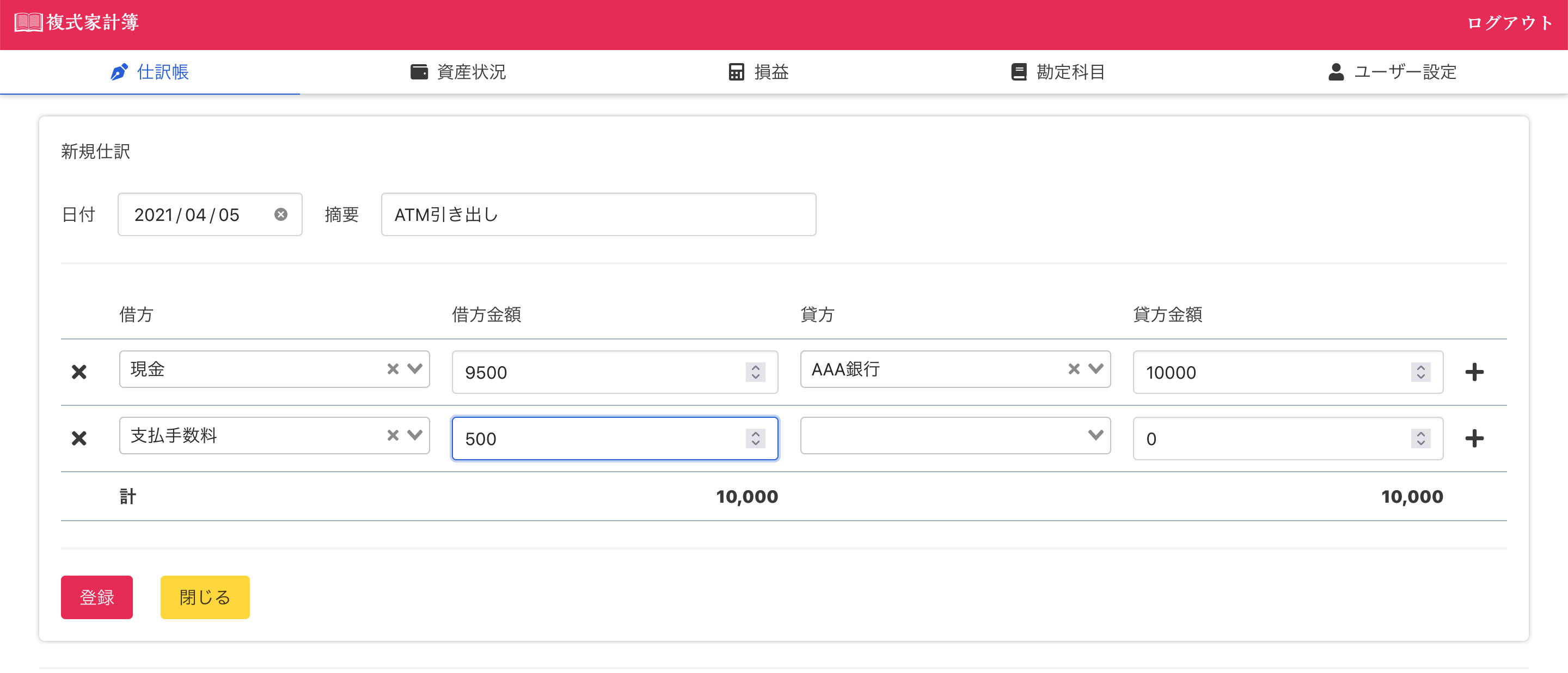Open the 支払手数料 account dropdown
The image size is (1568, 673).
[415, 435]
